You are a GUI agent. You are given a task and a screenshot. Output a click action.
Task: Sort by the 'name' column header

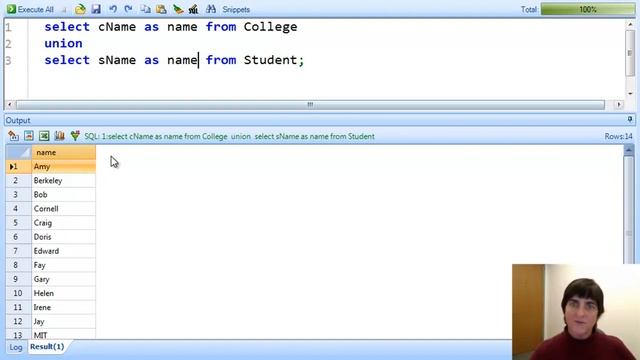click(x=64, y=152)
